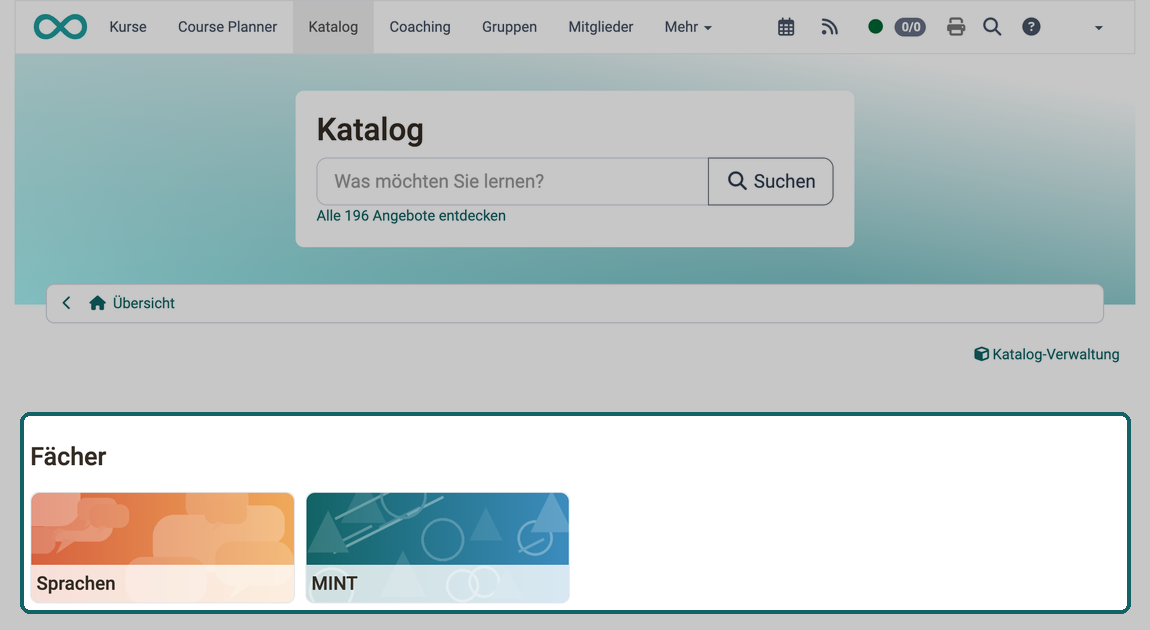Expand the Mehr menu
The width and height of the screenshot is (1150, 630).
point(688,27)
